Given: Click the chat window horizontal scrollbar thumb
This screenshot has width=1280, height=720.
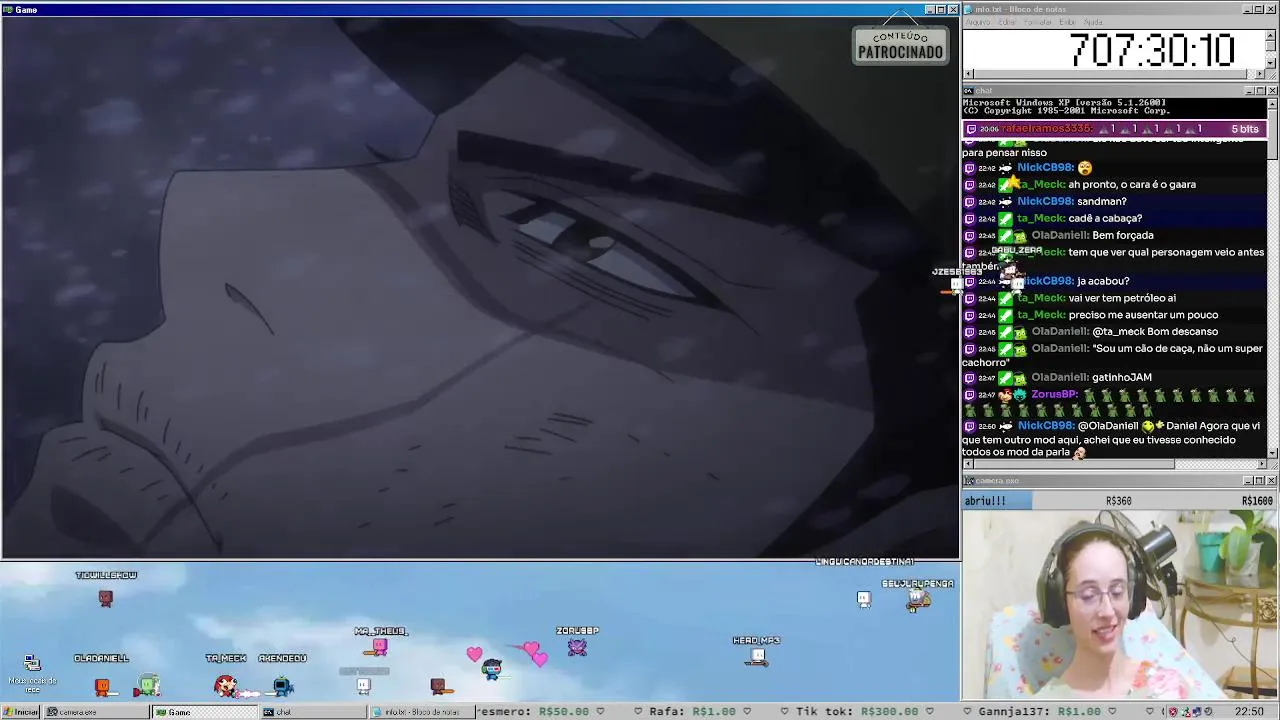Looking at the screenshot, I should click(x=1073, y=463).
